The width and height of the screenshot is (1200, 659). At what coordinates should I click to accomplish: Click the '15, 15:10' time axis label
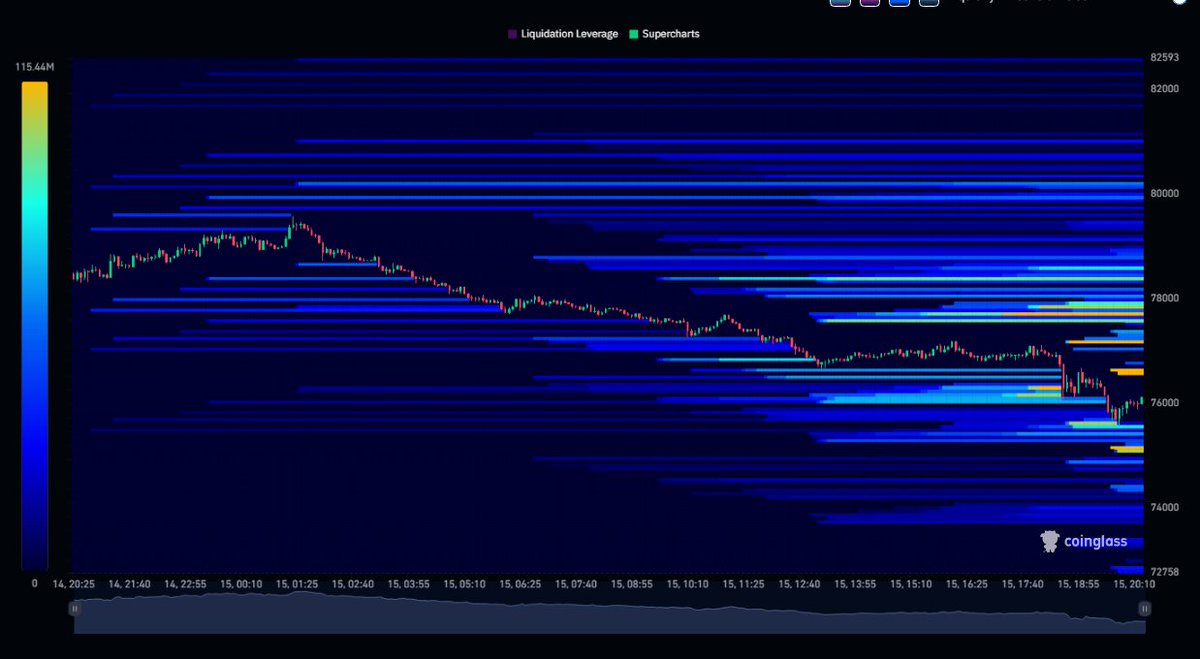click(x=913, y=583)
